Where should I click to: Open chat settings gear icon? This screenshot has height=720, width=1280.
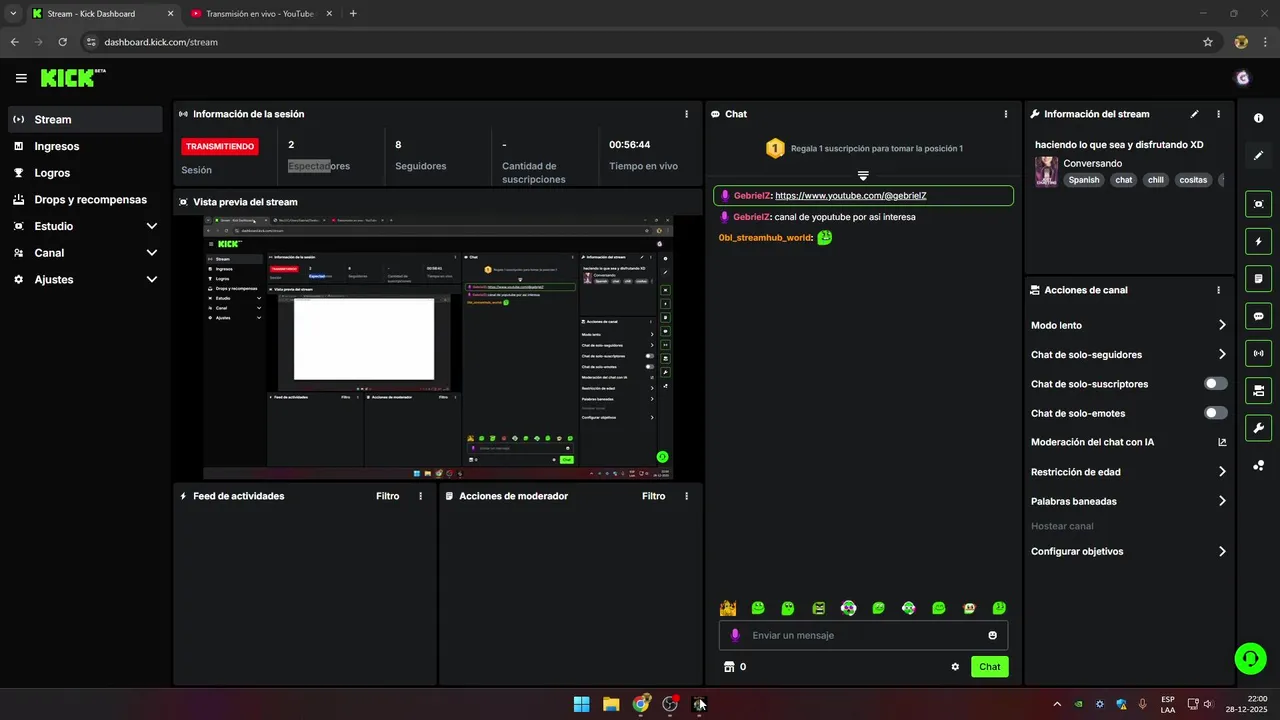[x=955, y=667]
